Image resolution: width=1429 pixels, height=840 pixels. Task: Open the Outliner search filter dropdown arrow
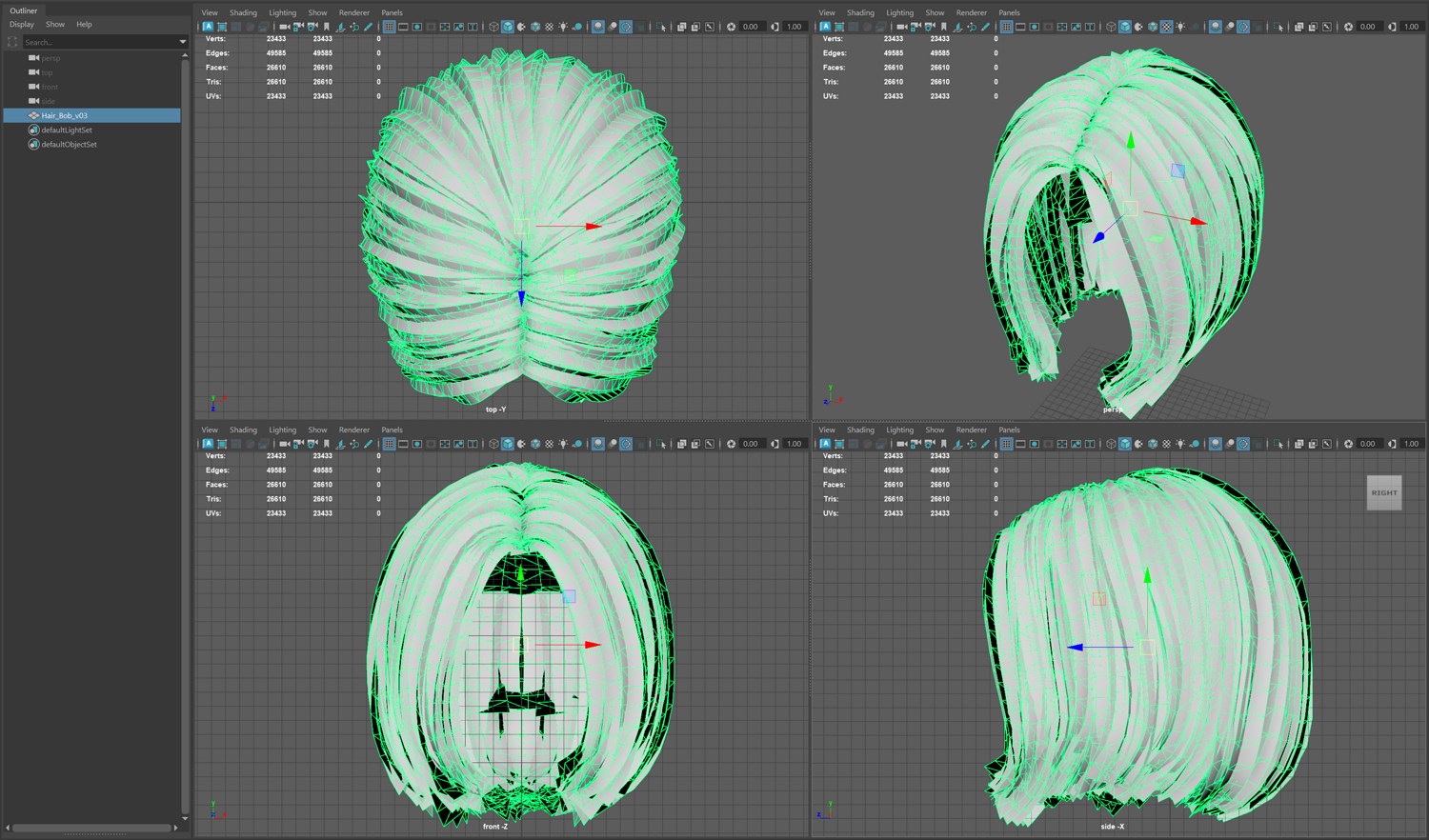click(182, 42)
